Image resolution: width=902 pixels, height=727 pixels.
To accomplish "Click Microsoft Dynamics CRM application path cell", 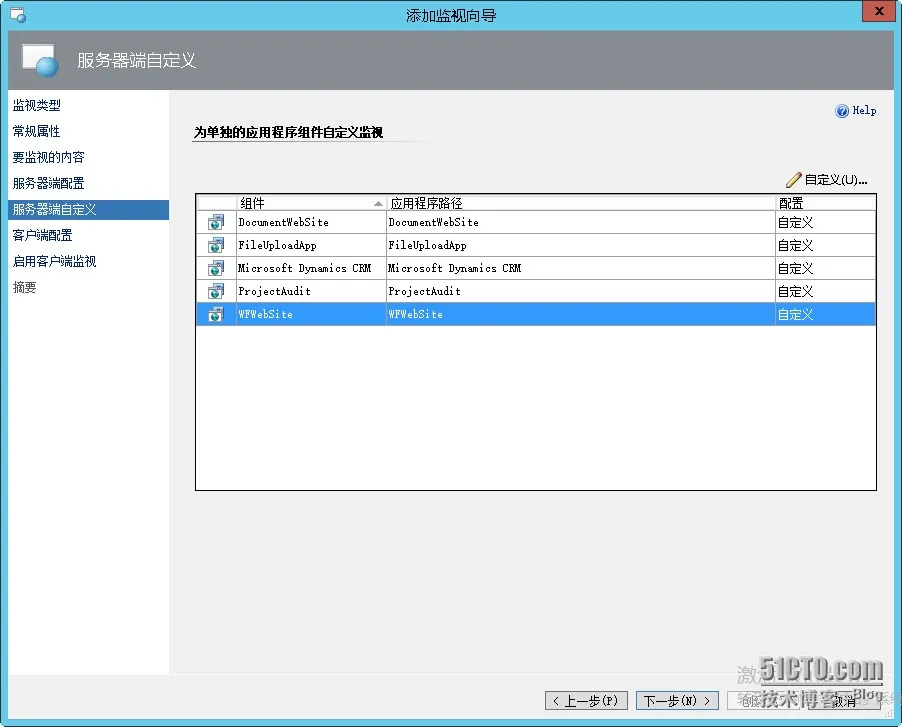I will (580, 269).
